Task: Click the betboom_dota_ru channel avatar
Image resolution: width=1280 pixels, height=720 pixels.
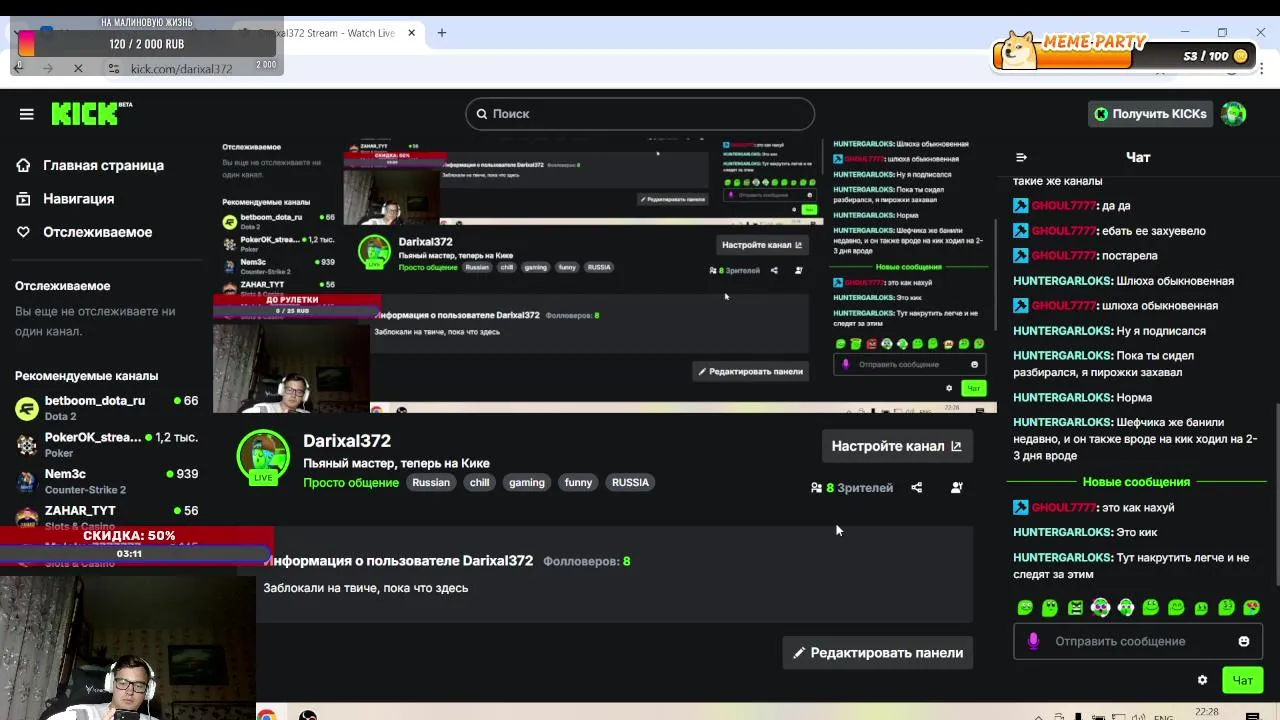Action: 27,408
